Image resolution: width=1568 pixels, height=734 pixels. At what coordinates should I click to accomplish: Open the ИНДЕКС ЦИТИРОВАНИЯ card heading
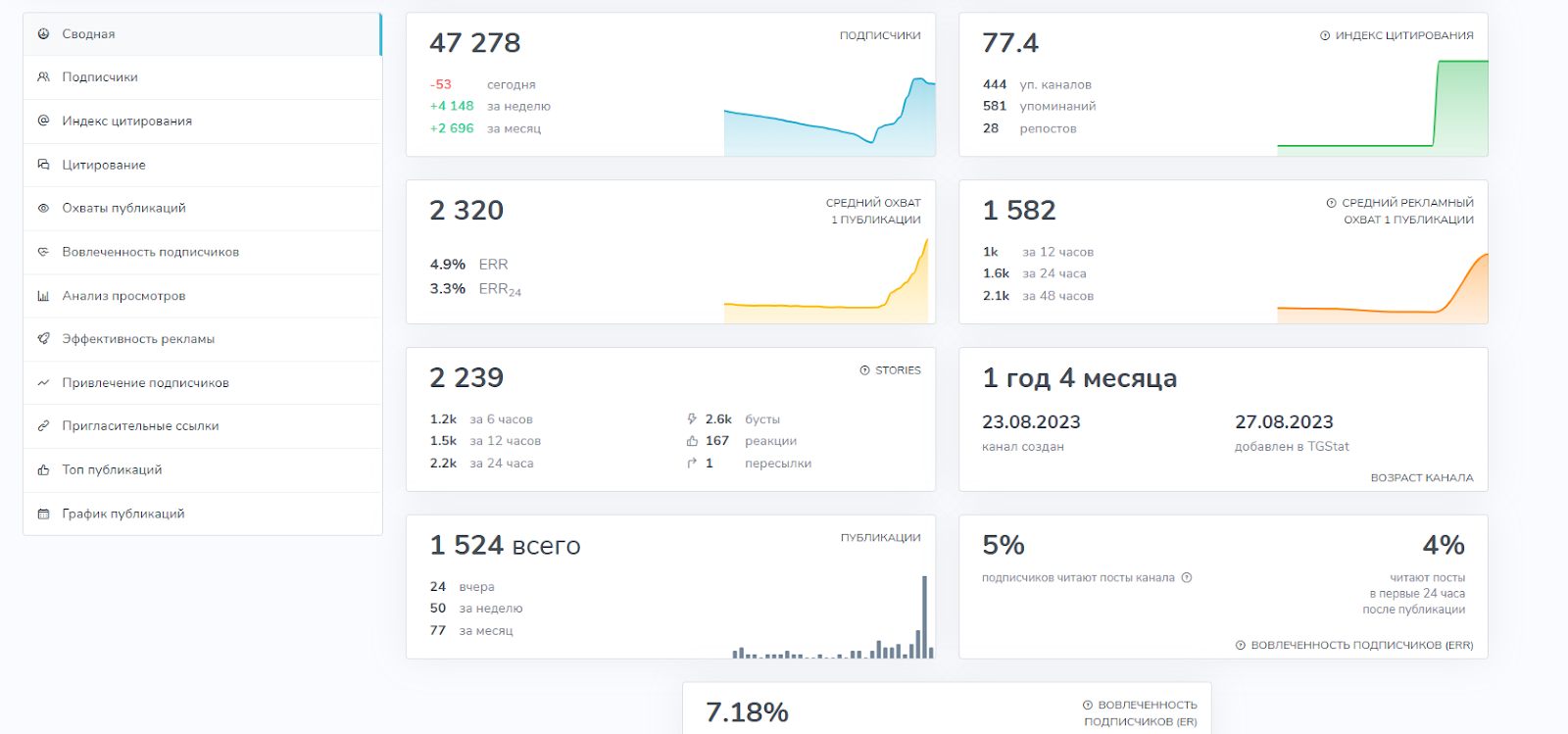click(x=1404, y=35)
